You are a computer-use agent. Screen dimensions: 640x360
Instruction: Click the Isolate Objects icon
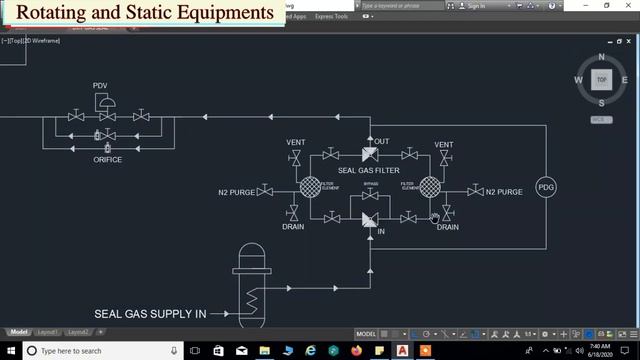click(601, 334)
